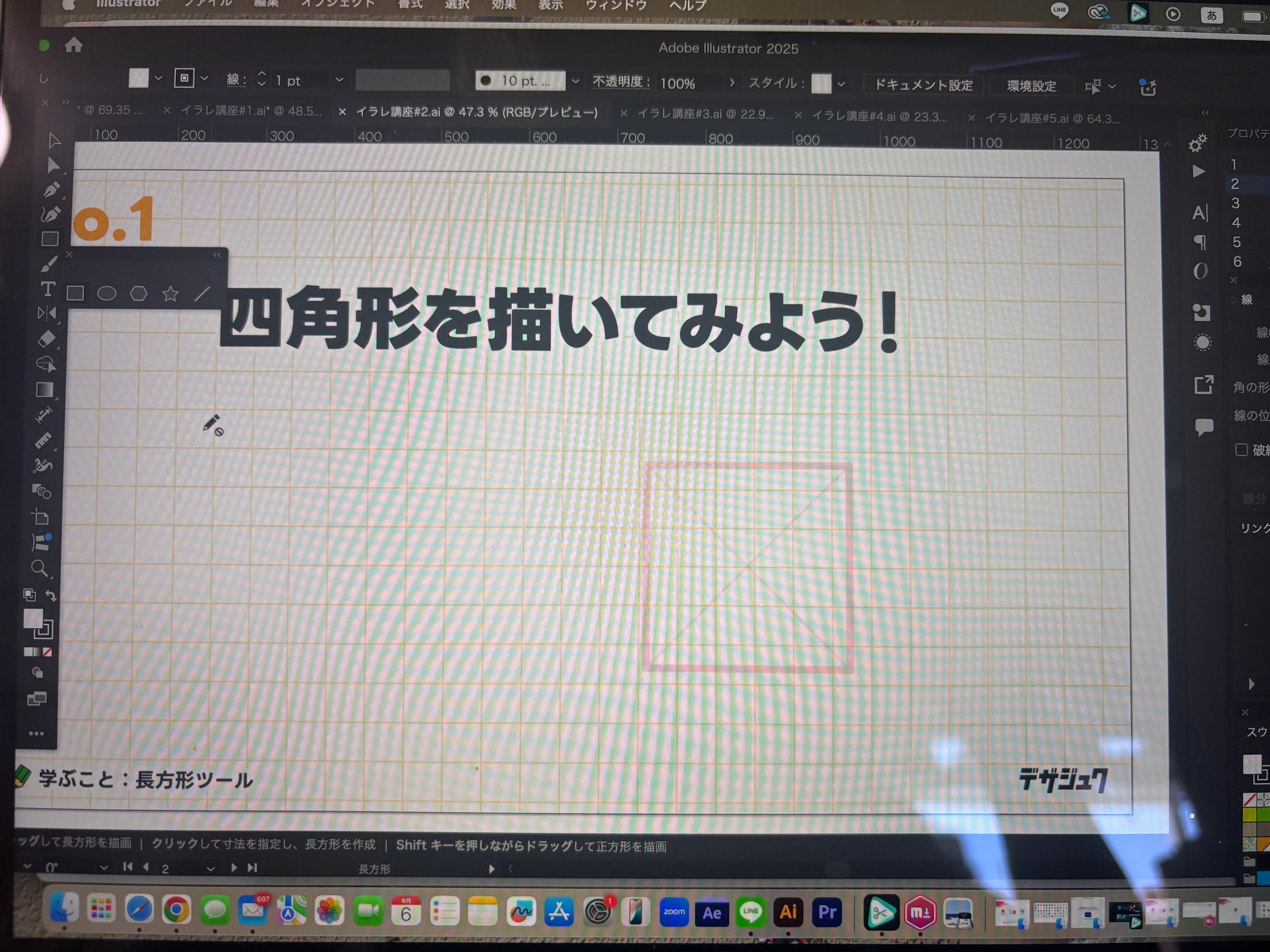Image resolution: width=1270 pixels, height=952 pixels.
Task: Select the Pen tool in toolbar
Action: click(x=52, y=189)
